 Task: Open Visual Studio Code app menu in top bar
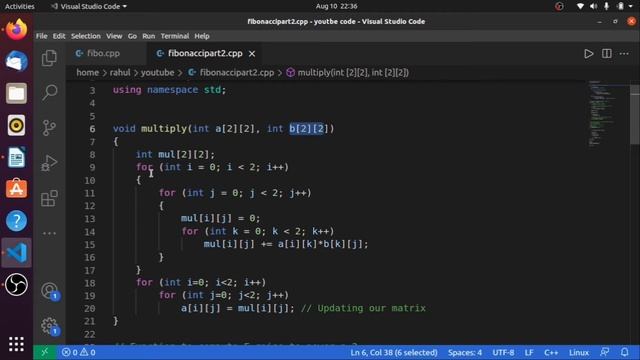click(89, 6)
